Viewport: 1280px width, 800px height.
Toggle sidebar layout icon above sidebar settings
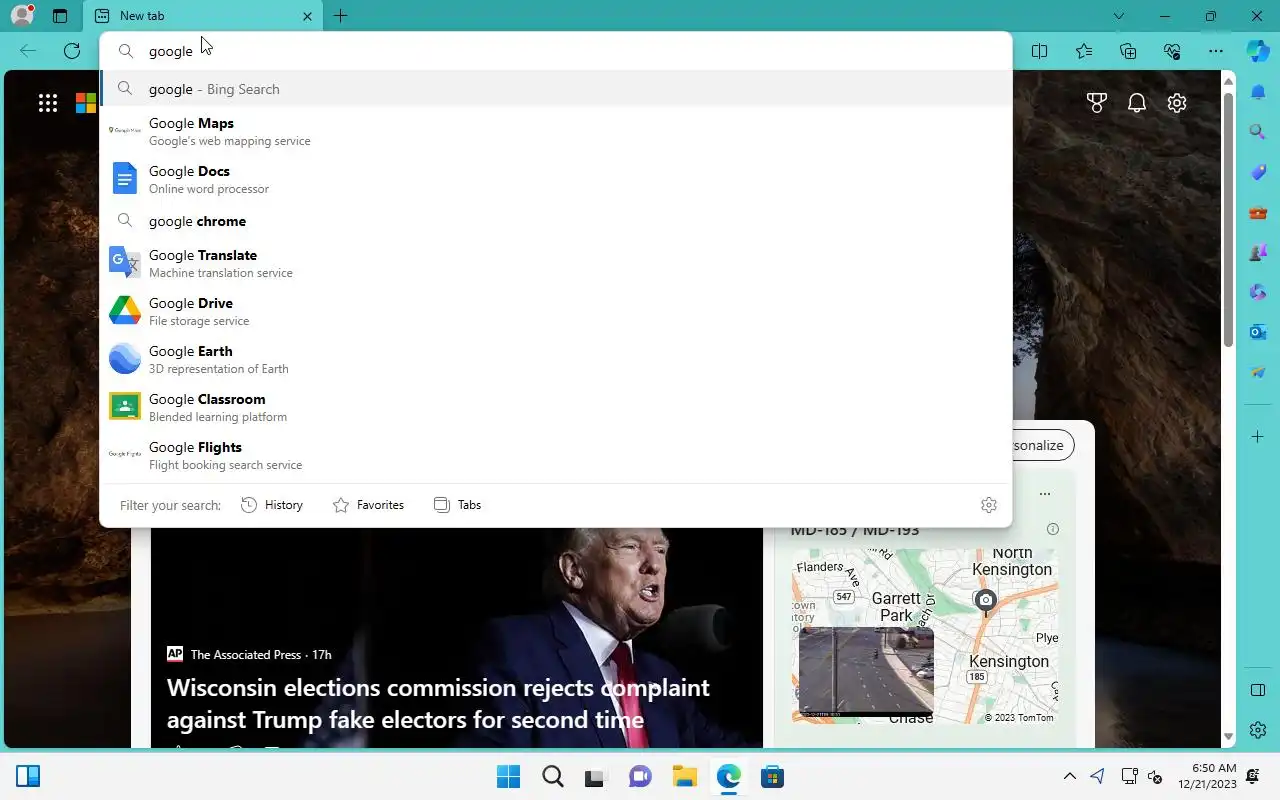1258,690
